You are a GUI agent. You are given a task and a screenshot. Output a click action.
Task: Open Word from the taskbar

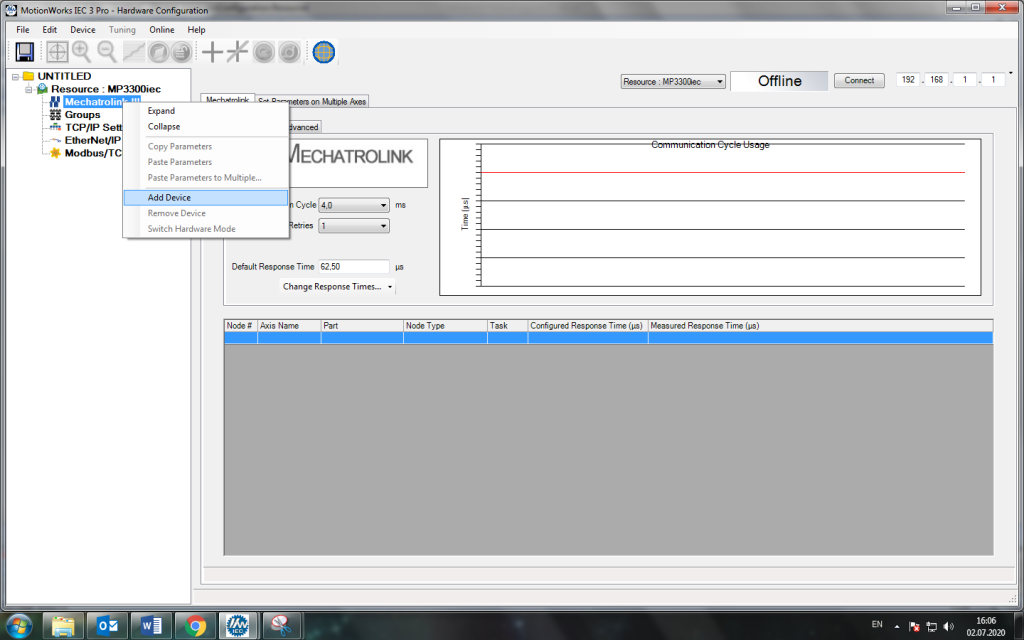pyautogui.click(x=151, y=626)
